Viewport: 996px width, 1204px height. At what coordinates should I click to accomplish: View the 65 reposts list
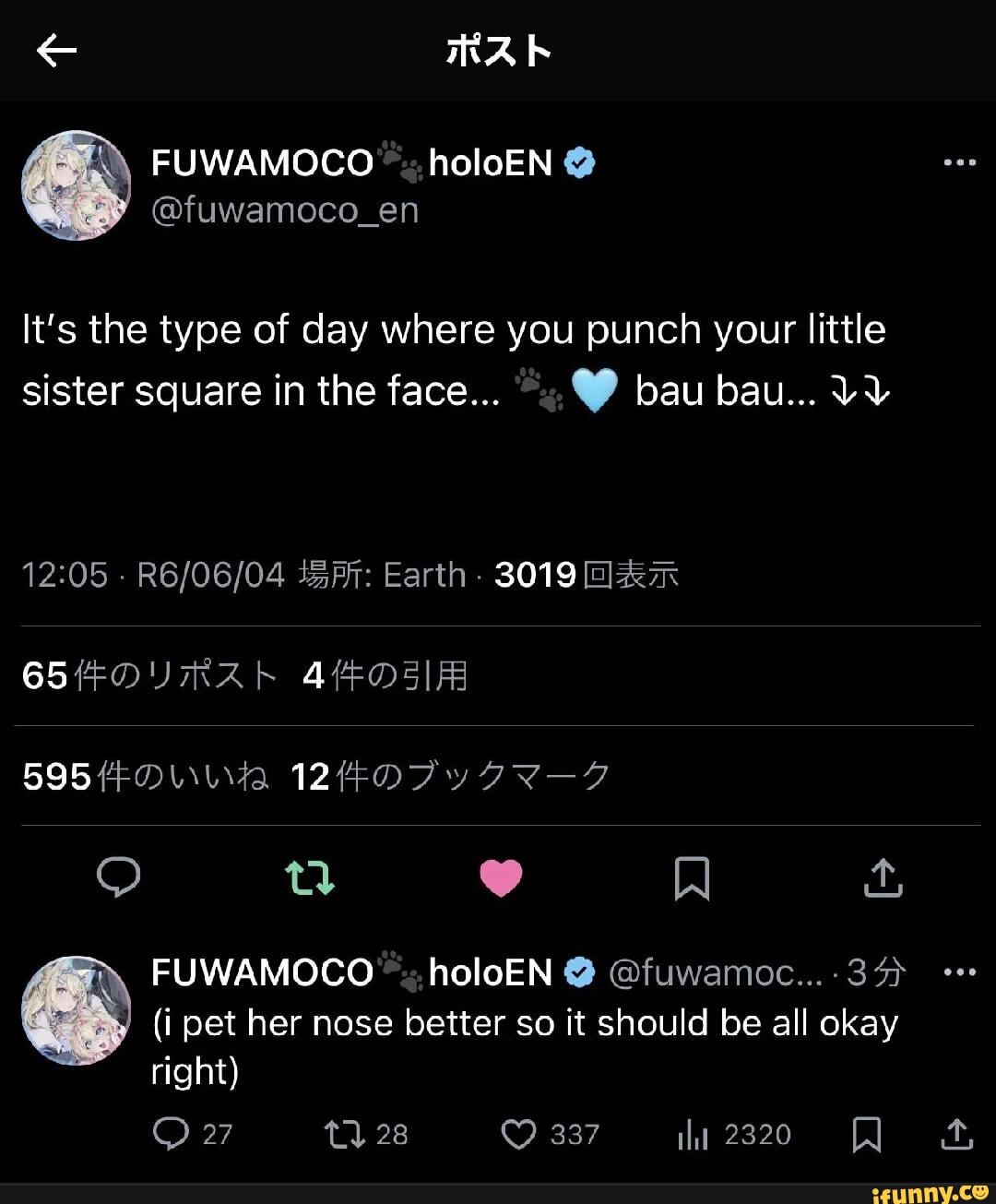tap(149, 676)
